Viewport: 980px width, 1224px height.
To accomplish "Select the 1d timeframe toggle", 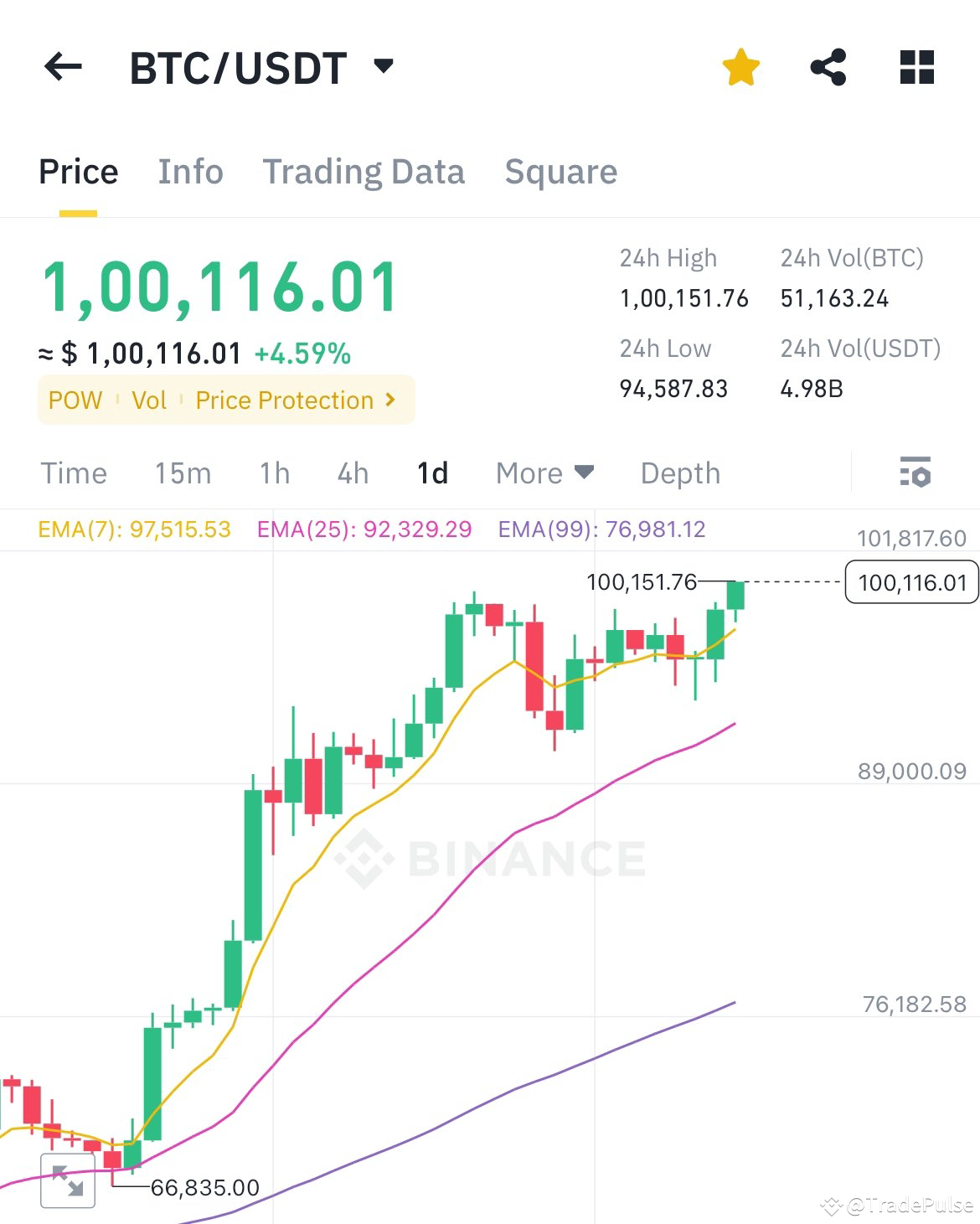I will (433, 473).
